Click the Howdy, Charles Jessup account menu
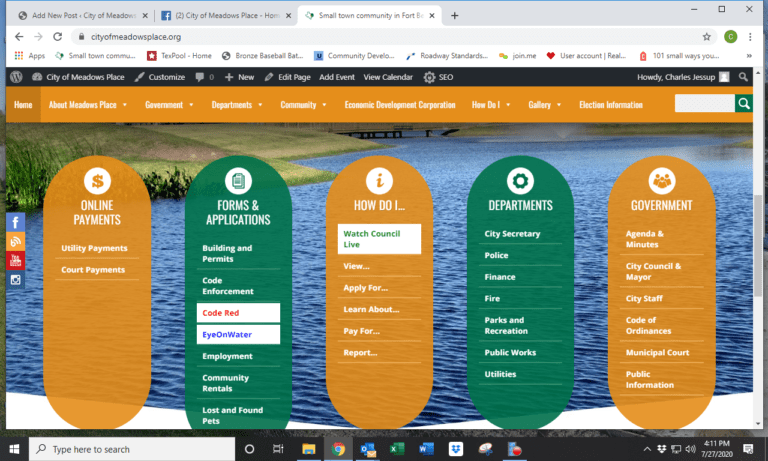The image size is (768, 461). pos(683,77)
